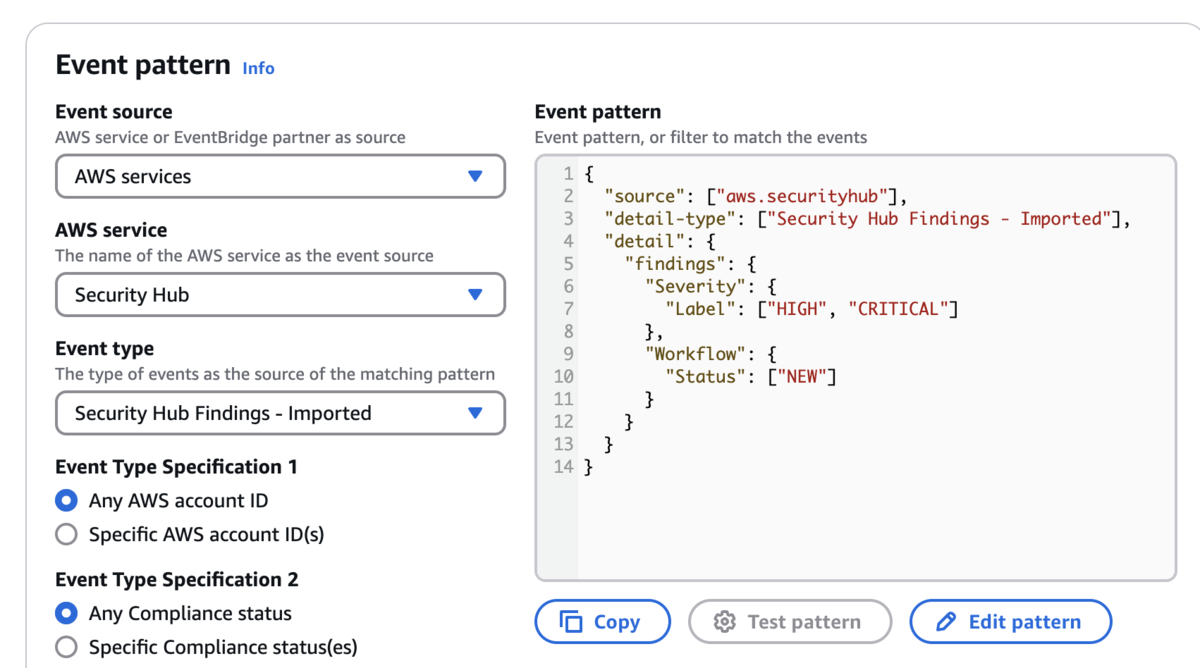Click the Event Type Specification 1 heading
Viewport: 1200px width, 668px height.
point(176,467)
